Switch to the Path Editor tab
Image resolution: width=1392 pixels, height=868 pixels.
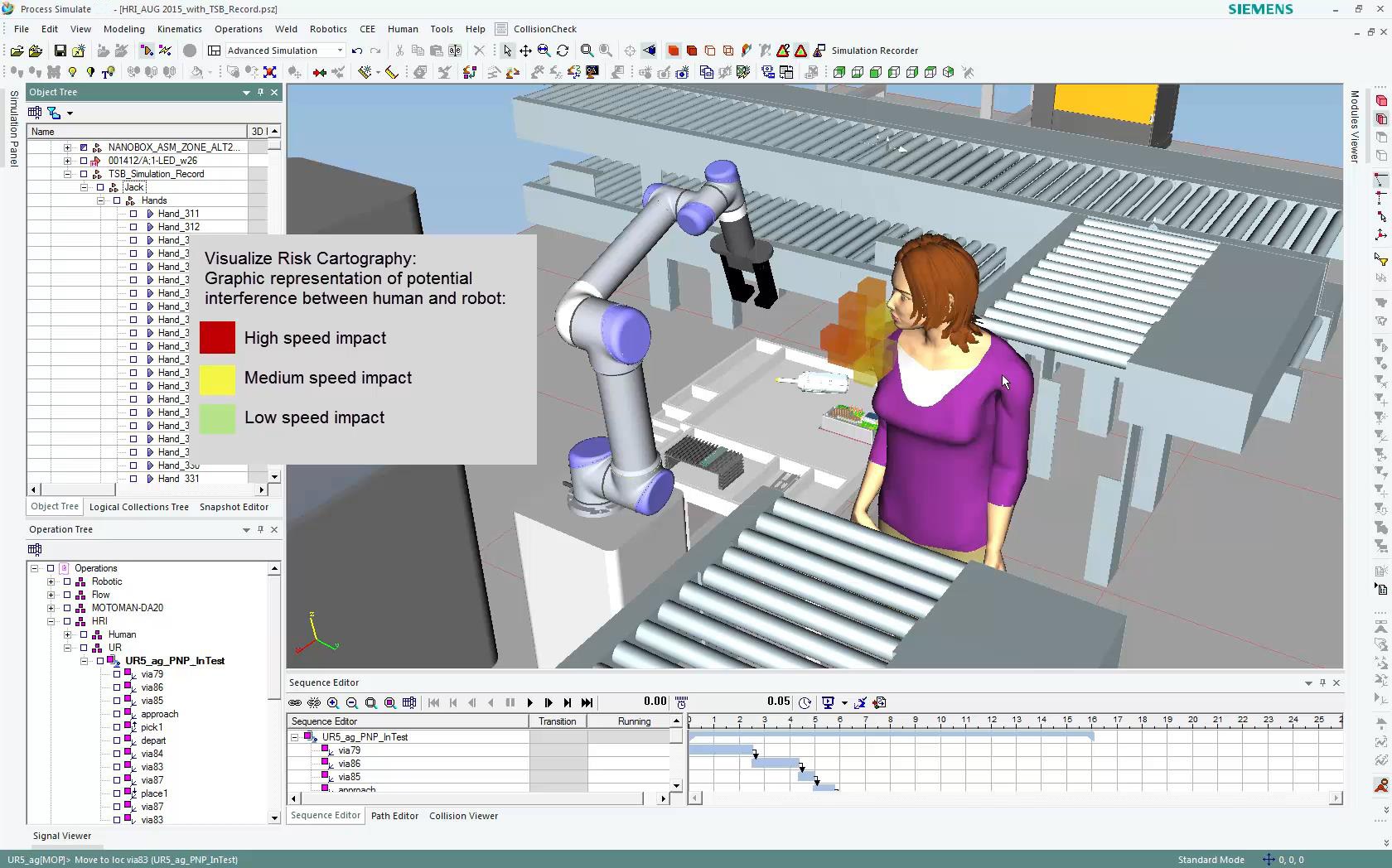pos(394,816)
